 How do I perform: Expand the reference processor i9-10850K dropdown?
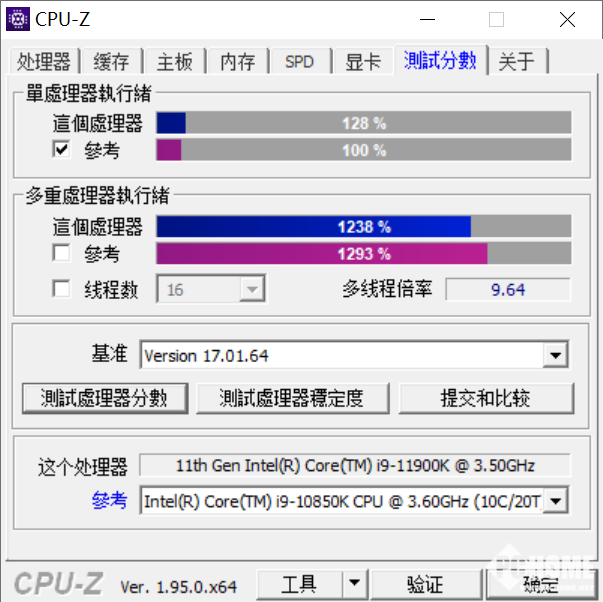click(x=556, y=500)
